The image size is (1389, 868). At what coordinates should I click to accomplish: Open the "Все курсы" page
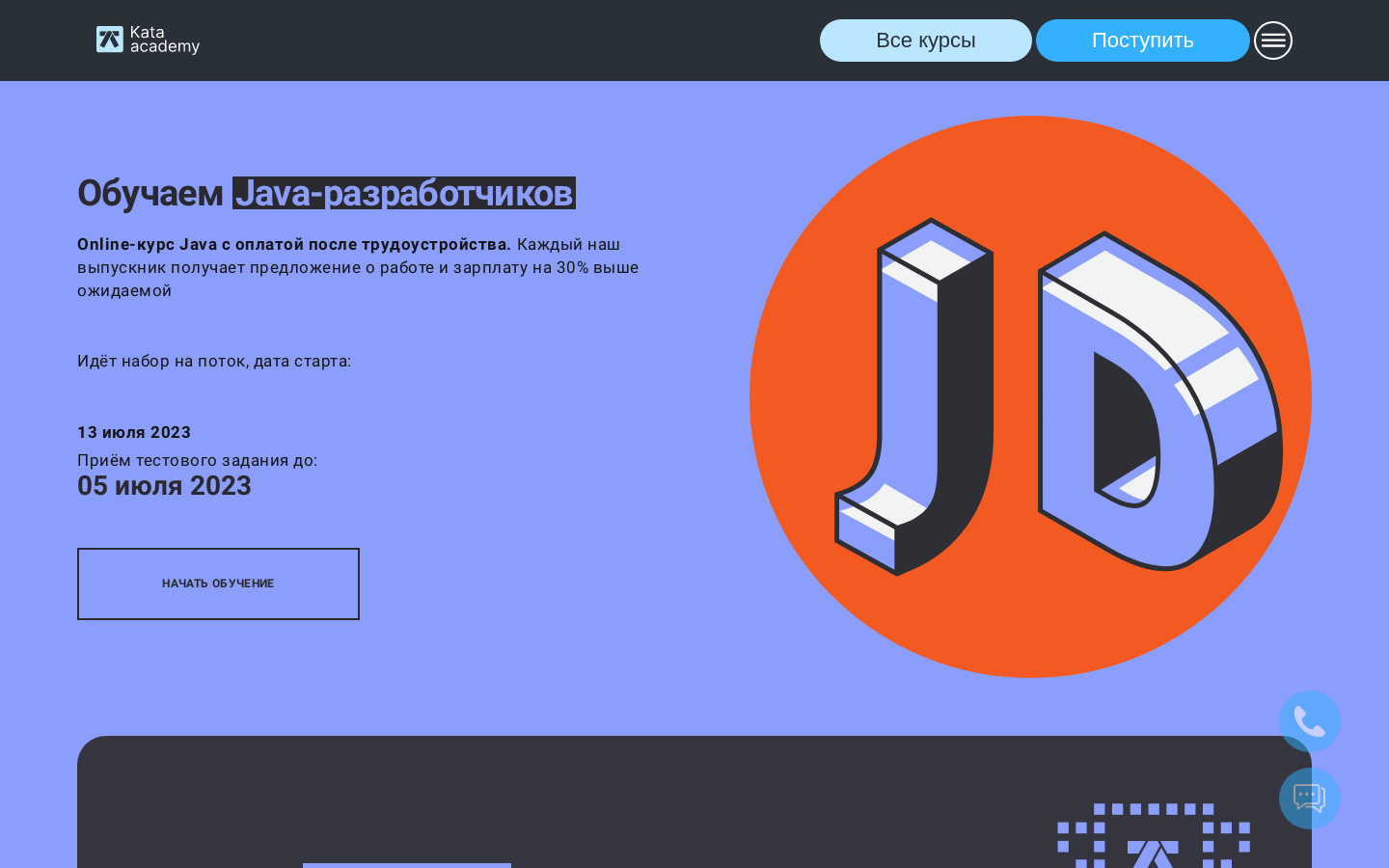click(x=926, y=41)
